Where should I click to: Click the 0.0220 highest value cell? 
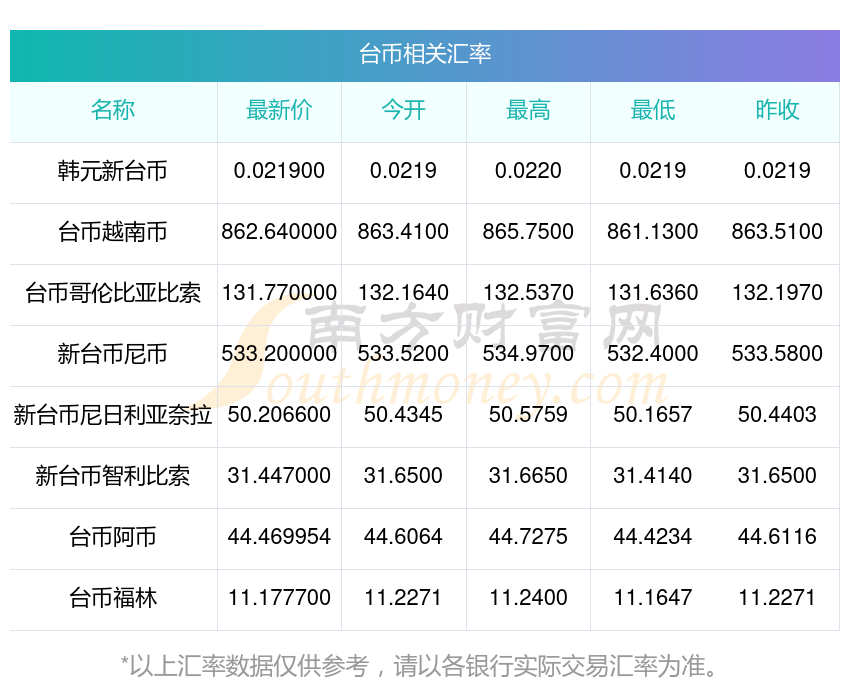pyautogui.click(x=528, y=171)
